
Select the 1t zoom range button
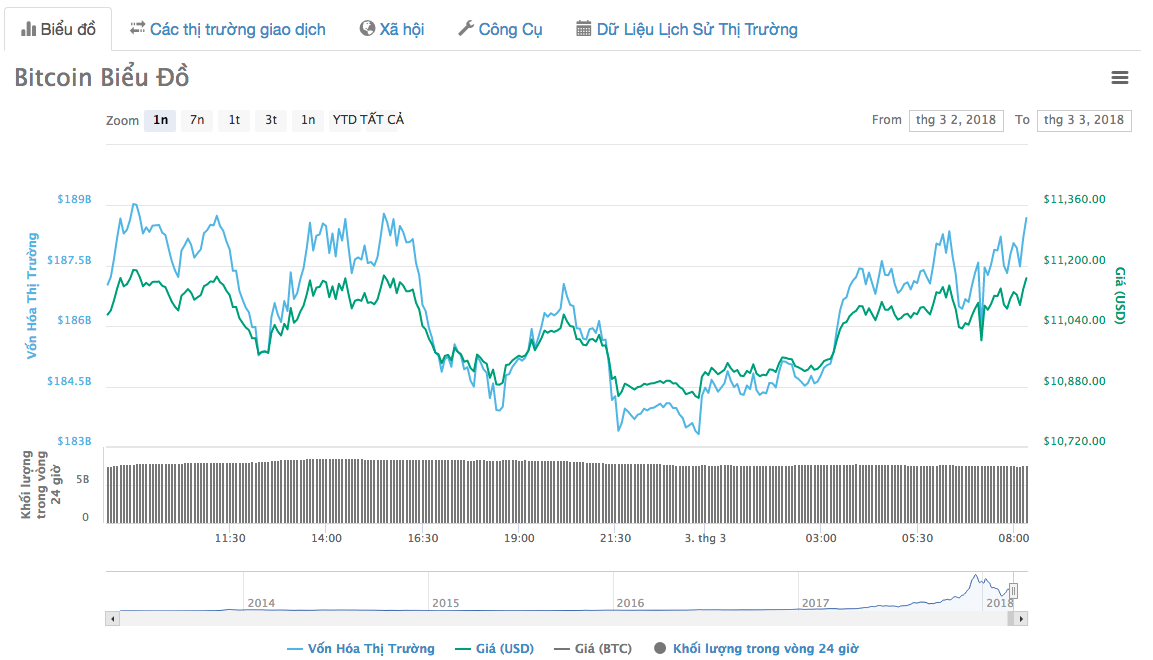234,120
